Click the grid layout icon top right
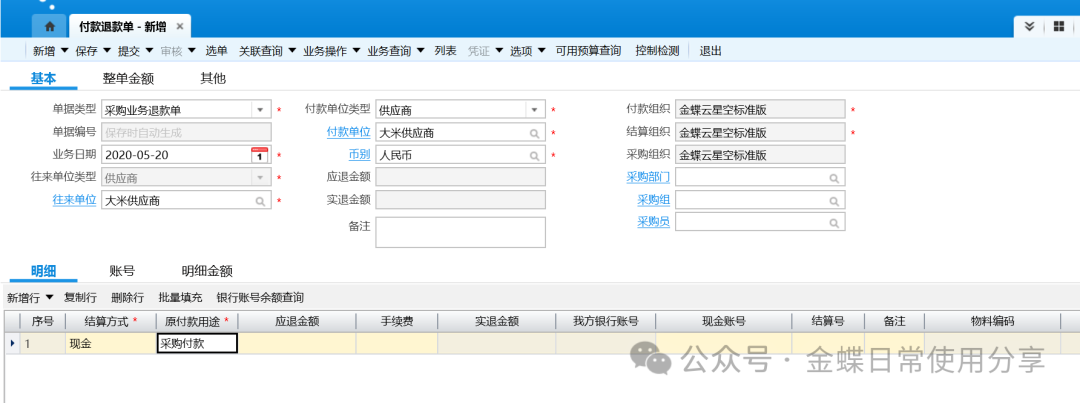Viewport: 1080px width, 403px height. 1058,26
